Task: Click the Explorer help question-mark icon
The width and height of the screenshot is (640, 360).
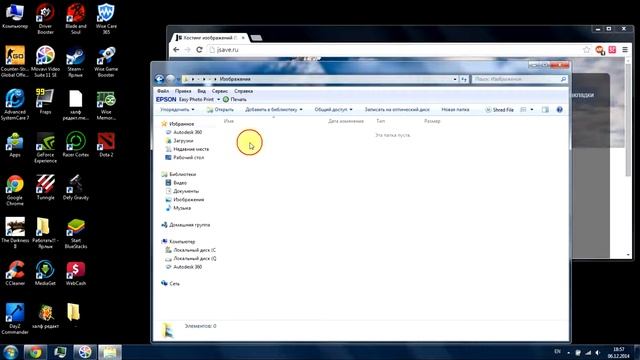Action: click(x=560, y=109)
